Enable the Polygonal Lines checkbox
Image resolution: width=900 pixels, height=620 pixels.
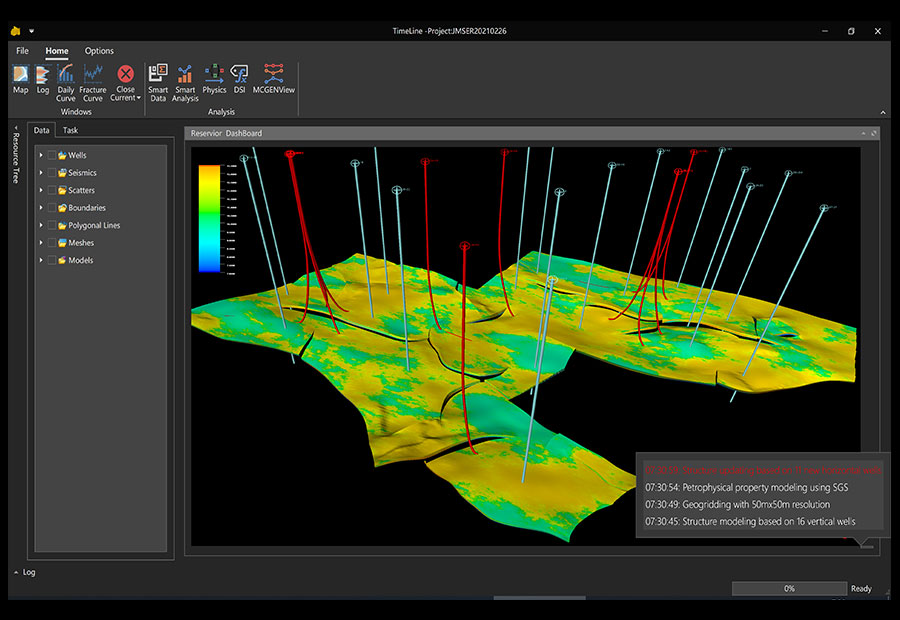point(52,225)
